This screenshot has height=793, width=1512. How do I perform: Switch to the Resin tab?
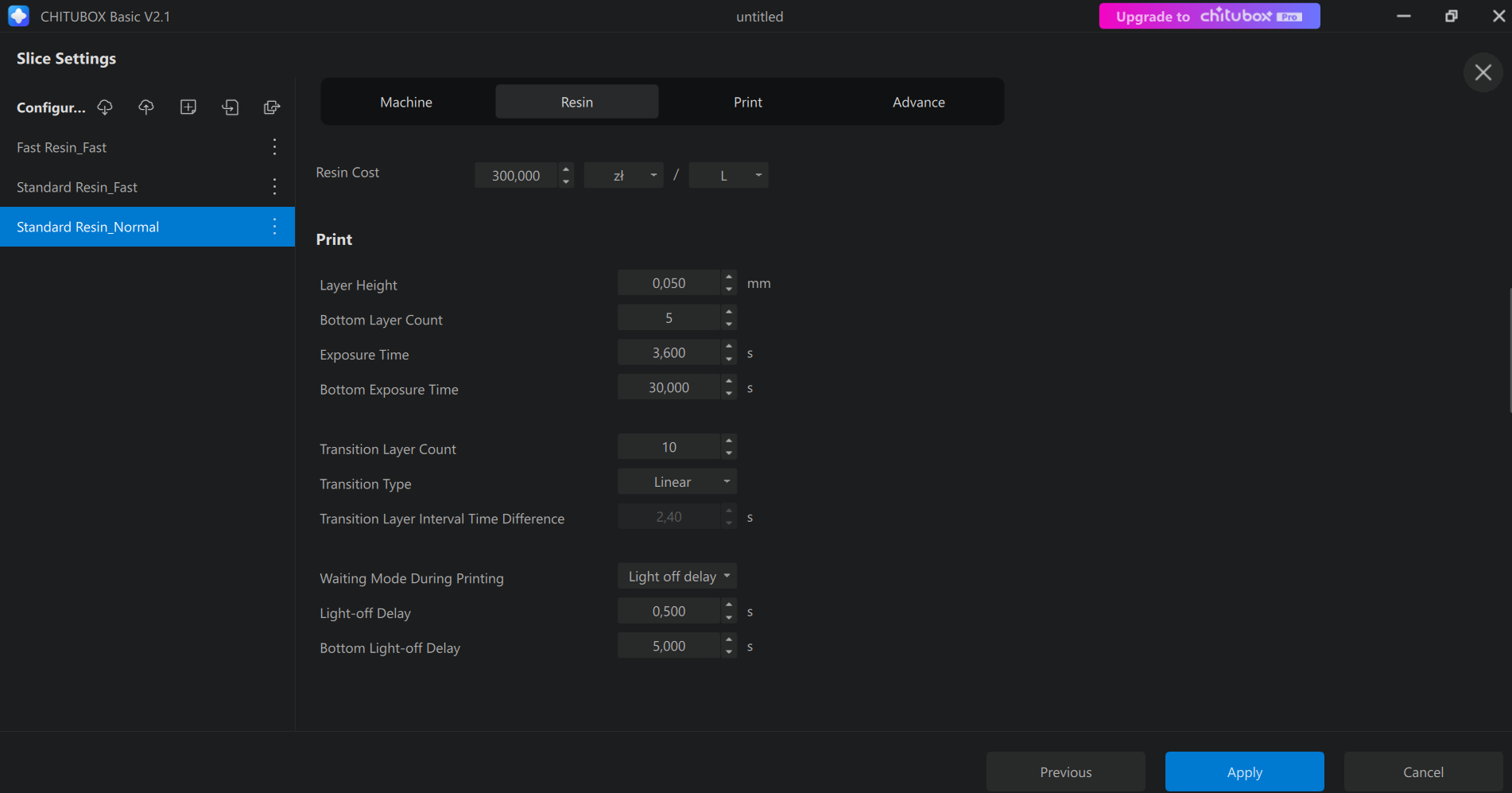click(577, 102)
